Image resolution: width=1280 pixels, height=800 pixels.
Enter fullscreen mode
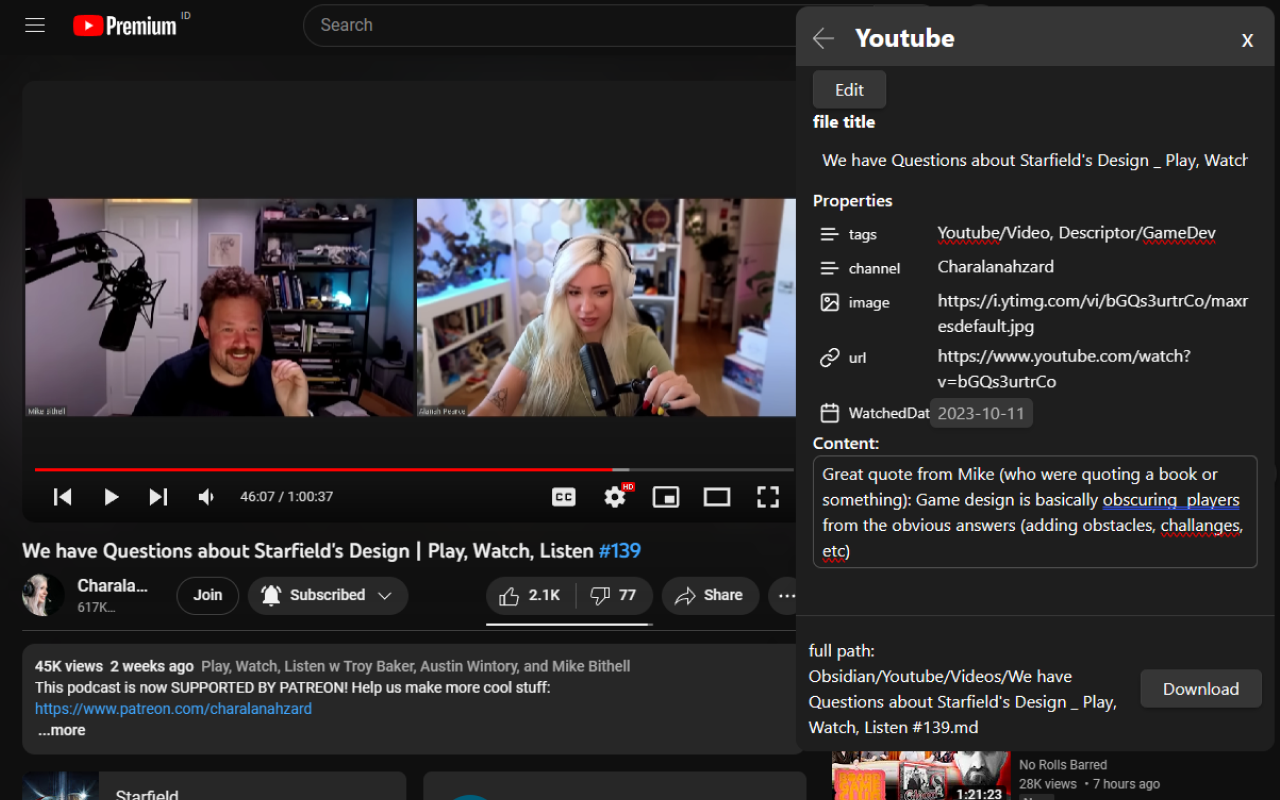coord(767,497)
